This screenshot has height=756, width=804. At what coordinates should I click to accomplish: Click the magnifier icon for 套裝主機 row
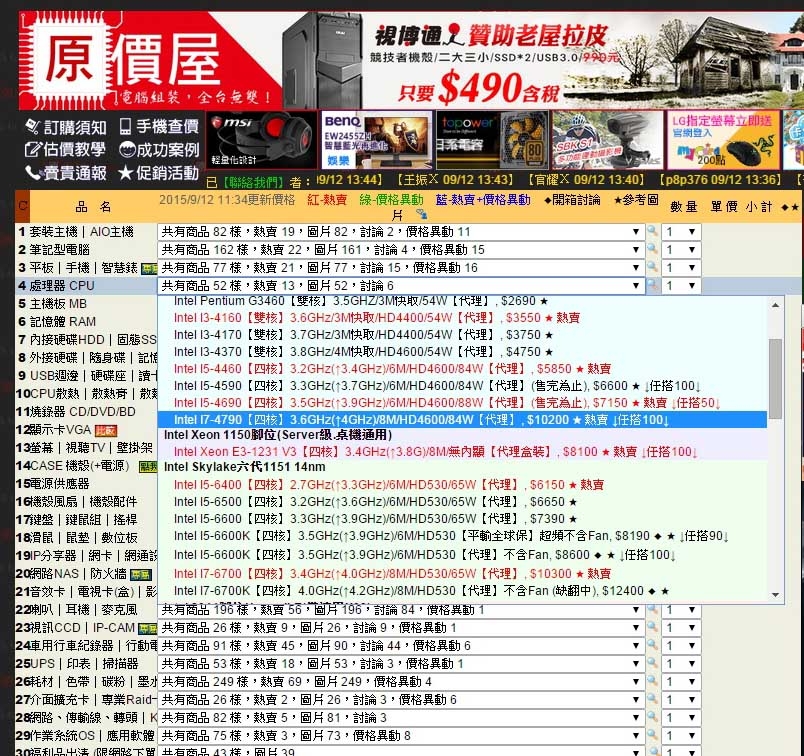[652, 231]
